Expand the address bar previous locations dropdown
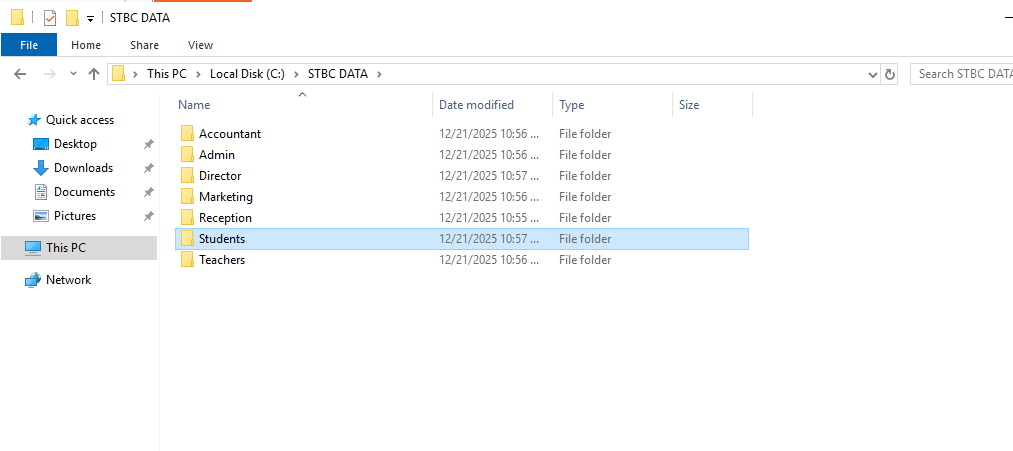 click(x=873, y=74)
